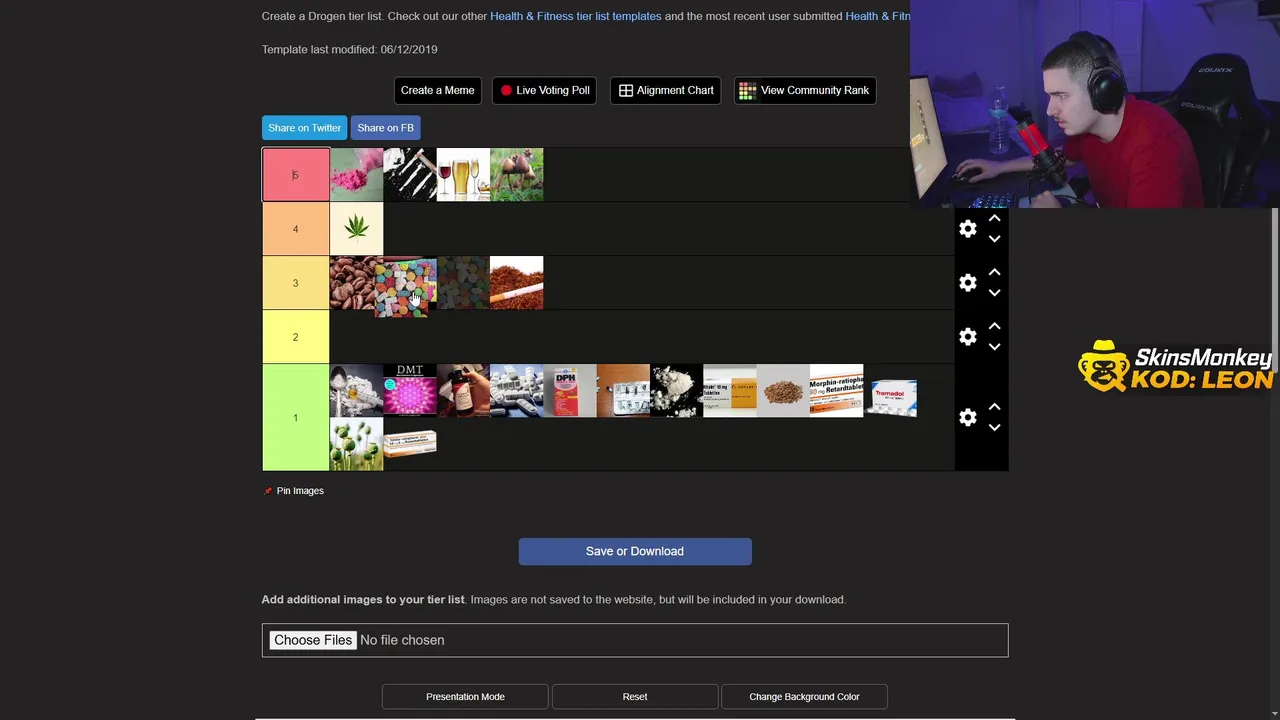This screenshot has width=1280, height=720.
Task: Select mushrooms image in tier 5
Action: click(x=517, y=175)
